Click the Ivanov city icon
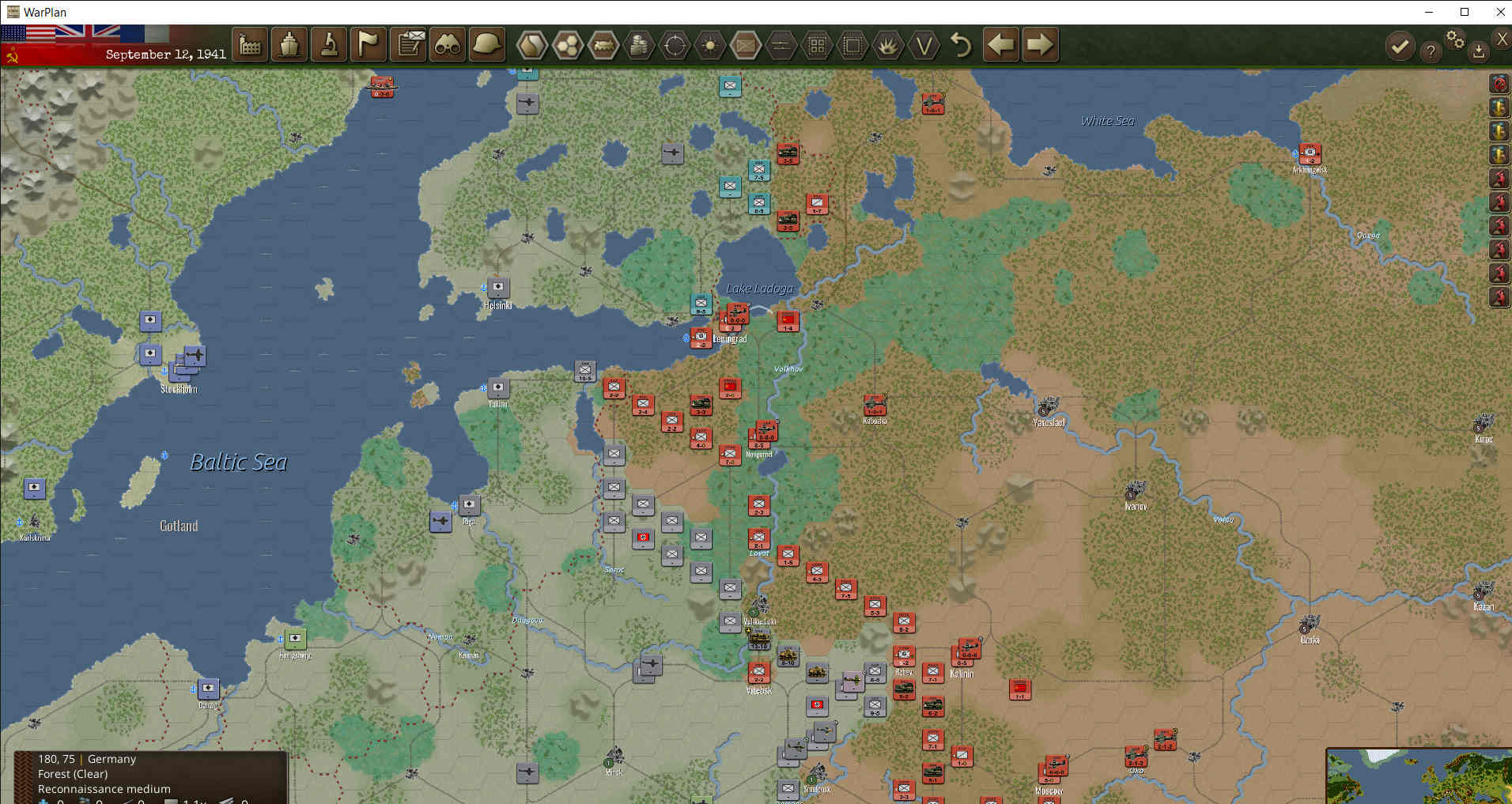 click(x=1135, y=491)
